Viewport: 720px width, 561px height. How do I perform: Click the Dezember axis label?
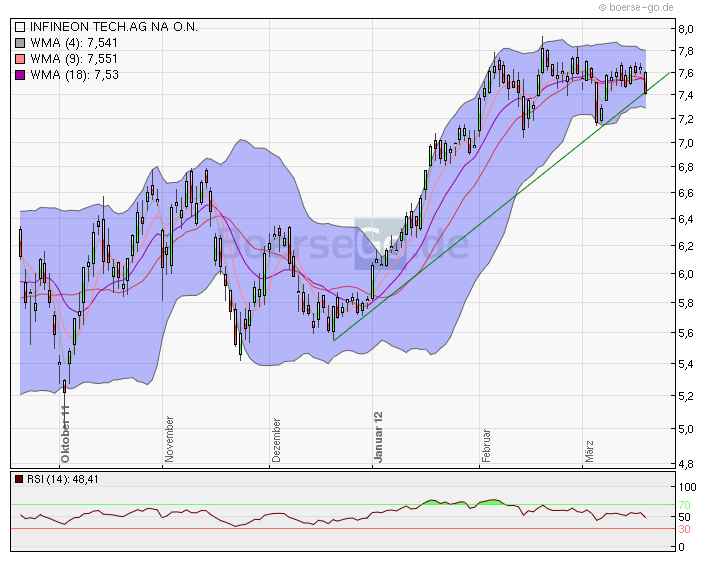pyautogui.click(x=276, y=440)
